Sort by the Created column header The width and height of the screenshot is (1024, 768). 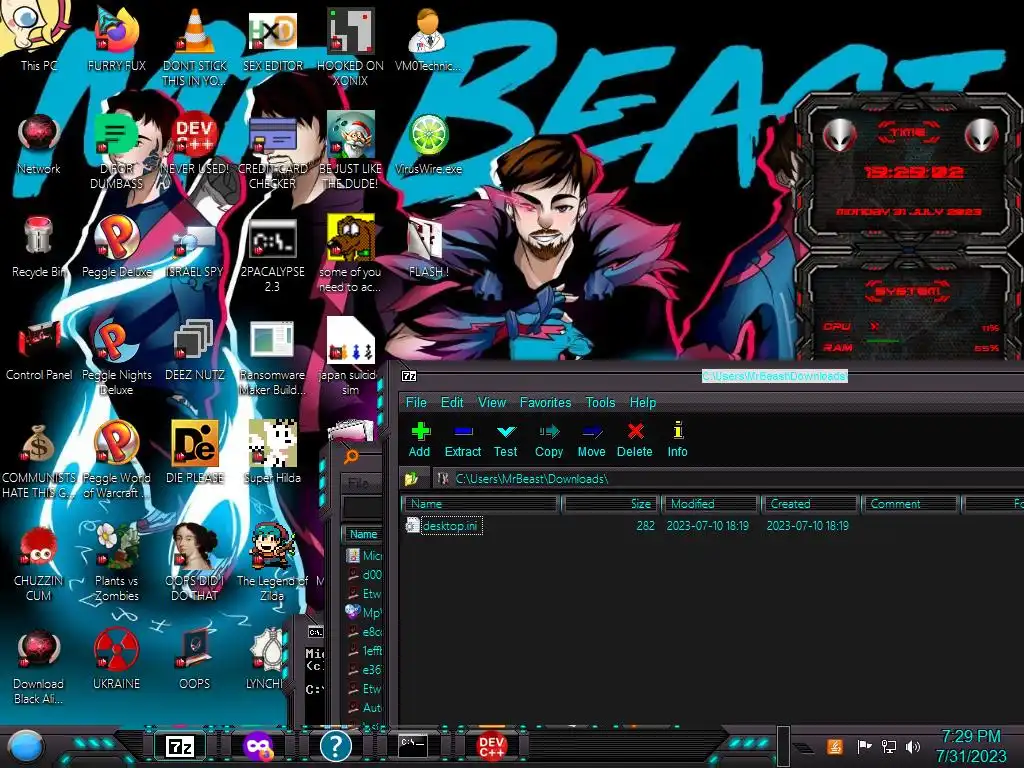point(810,504)
